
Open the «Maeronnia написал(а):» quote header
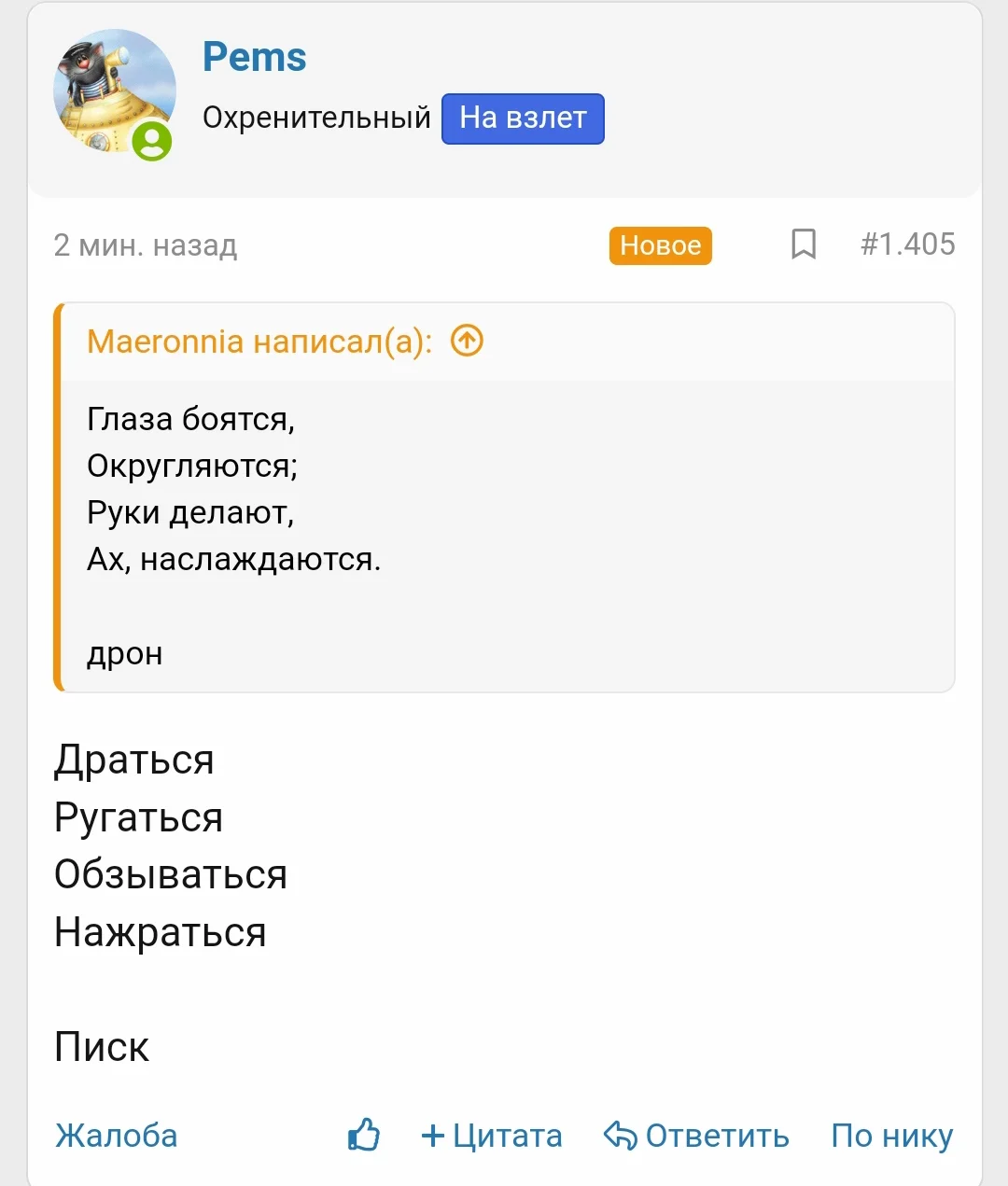tap(259, 342)
